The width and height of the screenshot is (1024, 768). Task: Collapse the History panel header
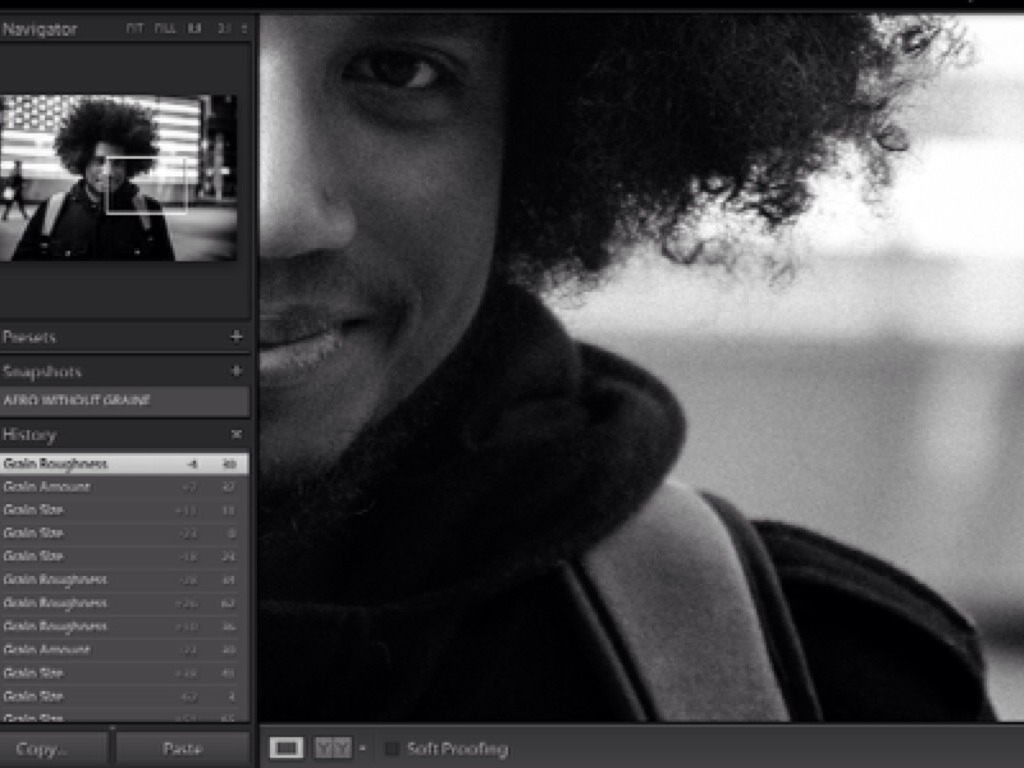30,435
